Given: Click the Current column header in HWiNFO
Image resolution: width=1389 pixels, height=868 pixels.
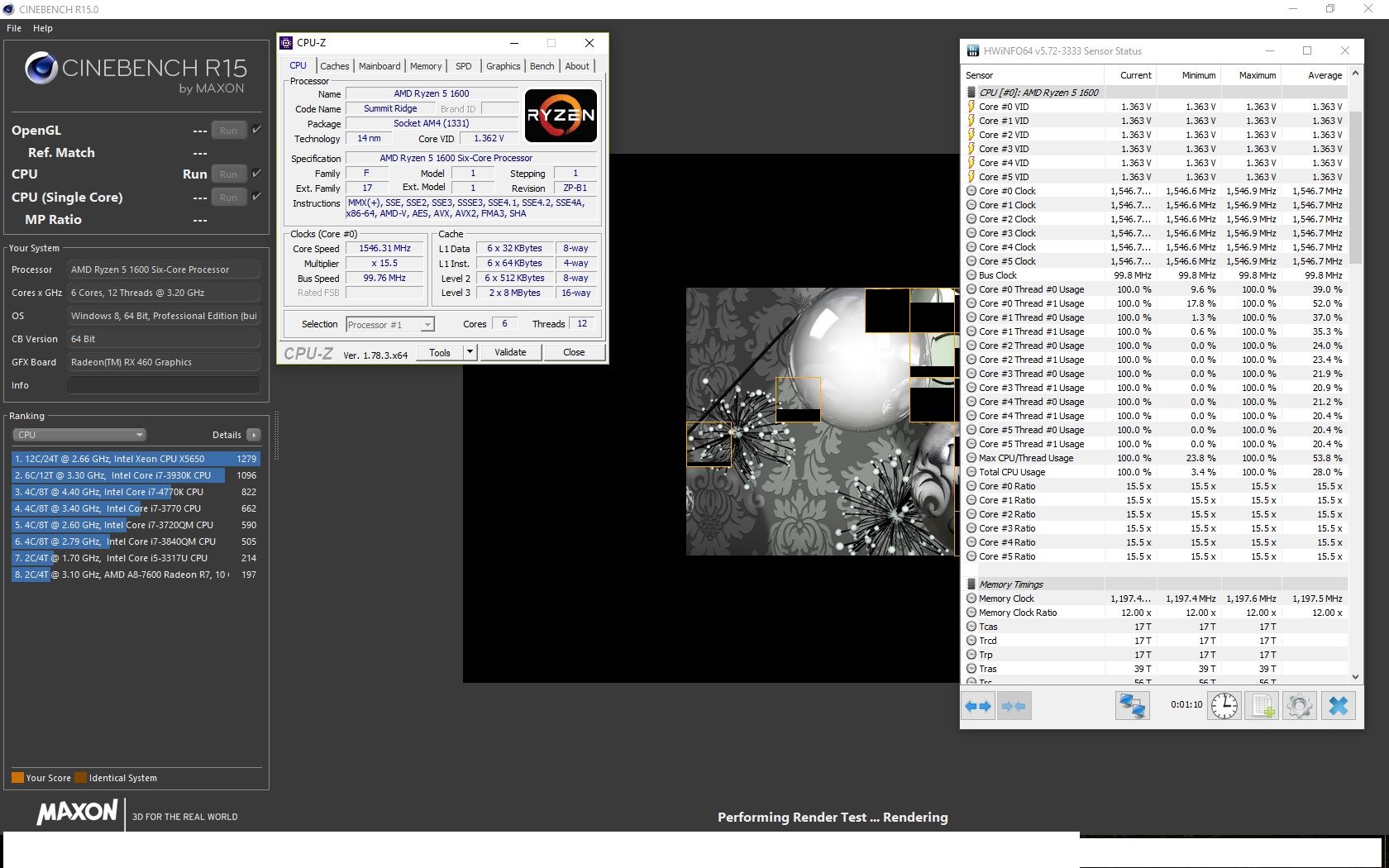Looking at the screenshot, I should point(1130,75).
